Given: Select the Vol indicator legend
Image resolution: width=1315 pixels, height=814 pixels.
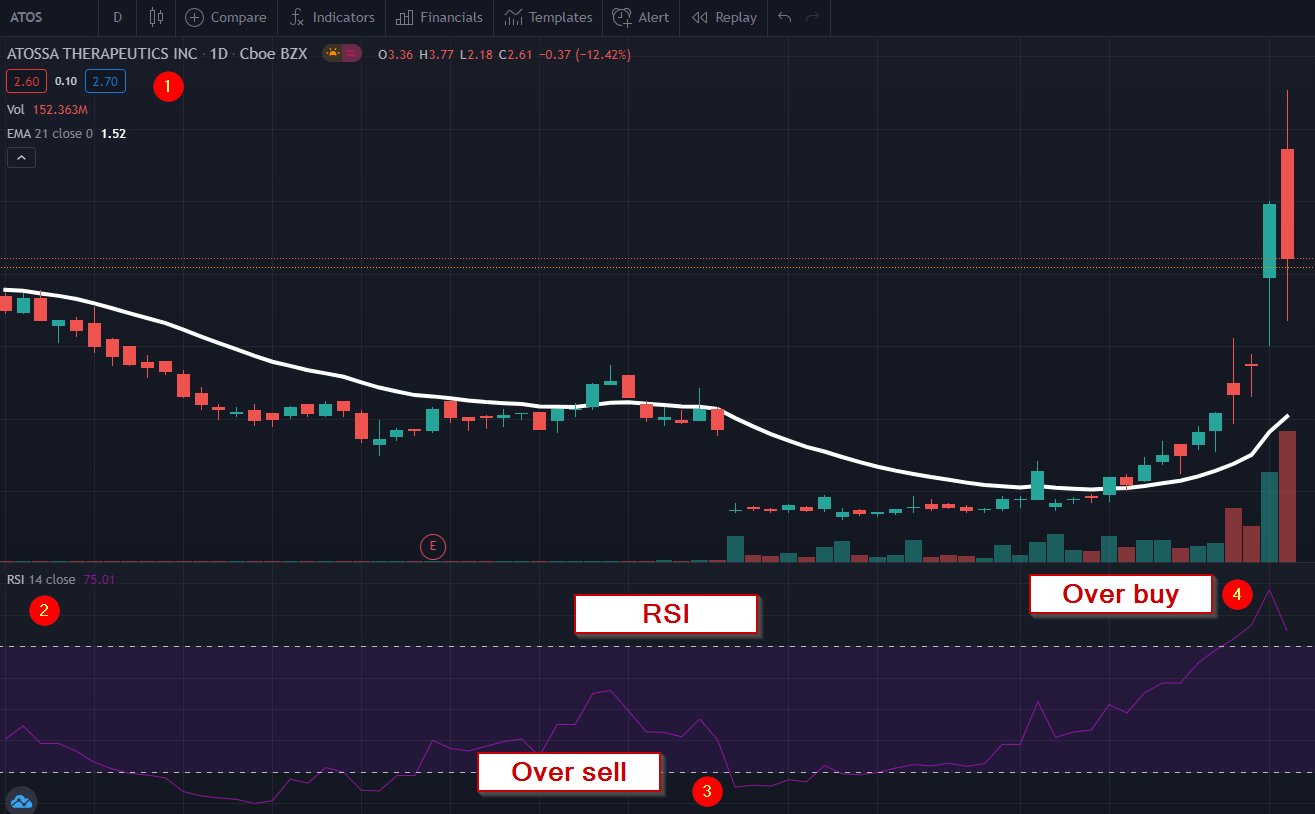Looking at the screenshot, I should point(15,110).
